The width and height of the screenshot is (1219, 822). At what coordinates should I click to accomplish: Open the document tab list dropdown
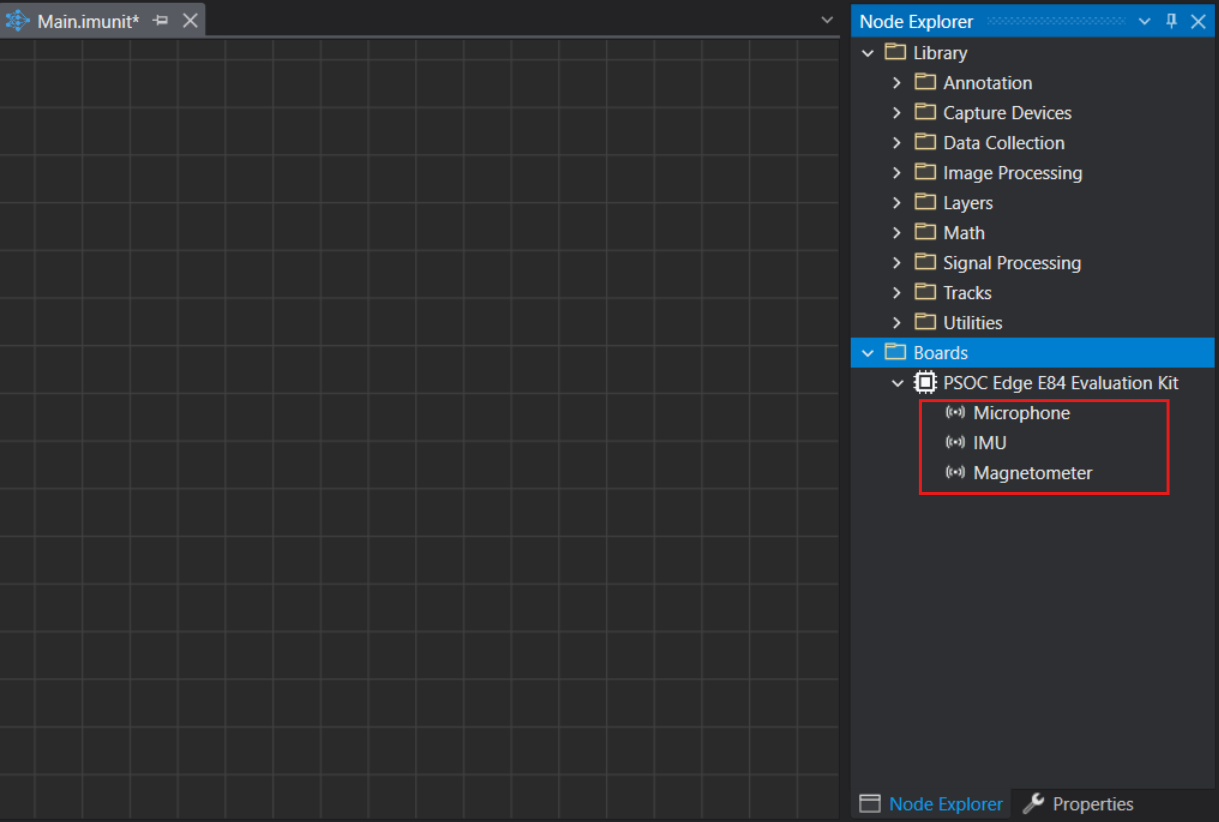point(826,20)
